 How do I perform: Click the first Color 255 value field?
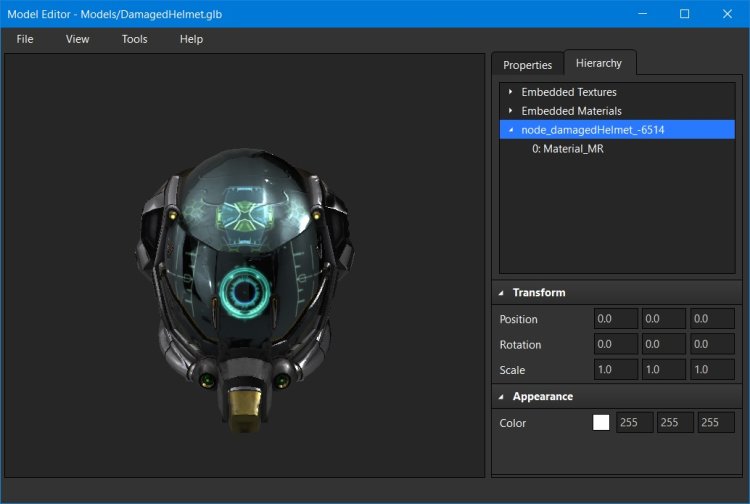[635, 423]
